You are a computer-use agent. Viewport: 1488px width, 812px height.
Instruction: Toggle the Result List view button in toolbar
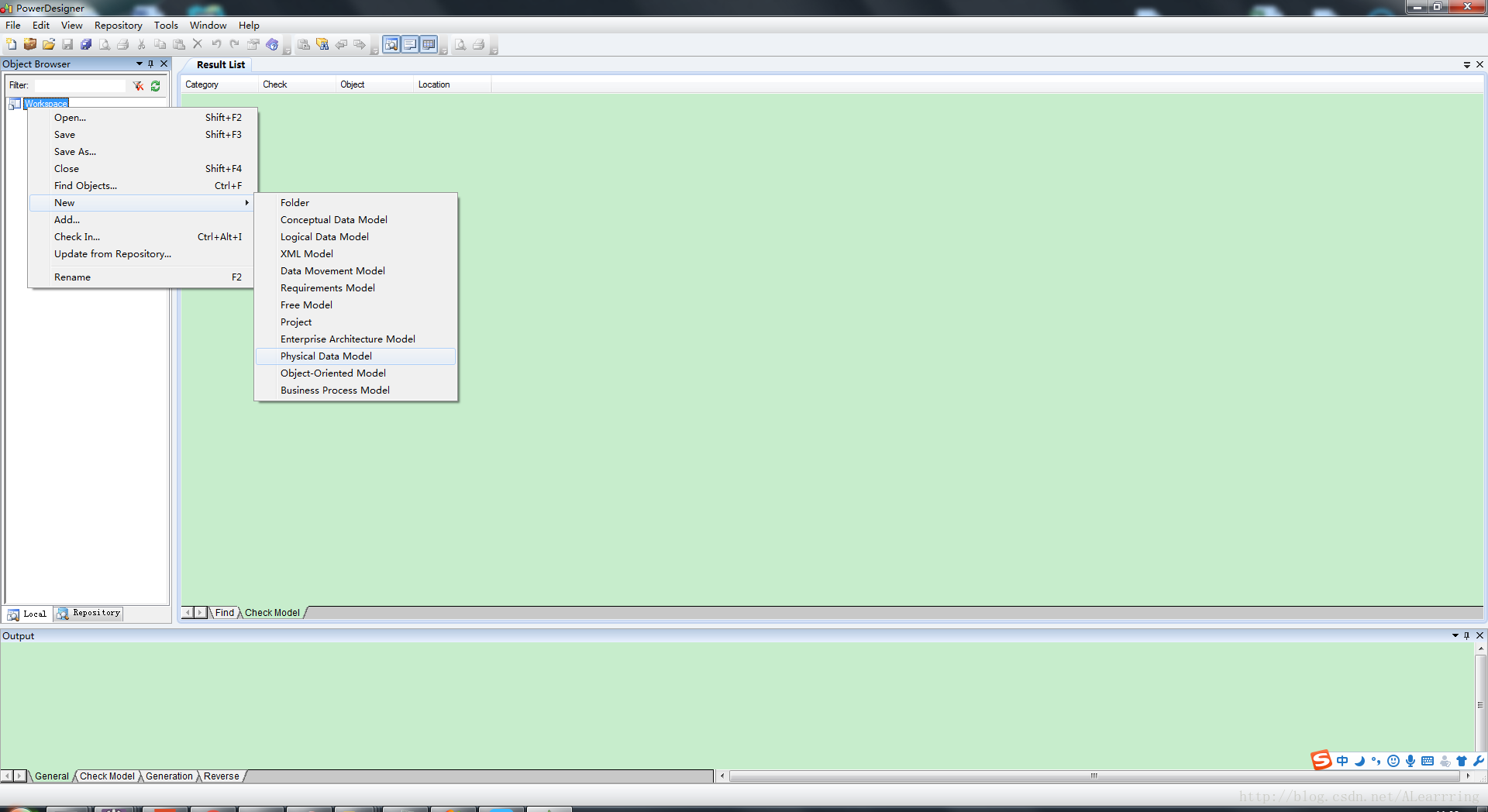coord(429,44)
